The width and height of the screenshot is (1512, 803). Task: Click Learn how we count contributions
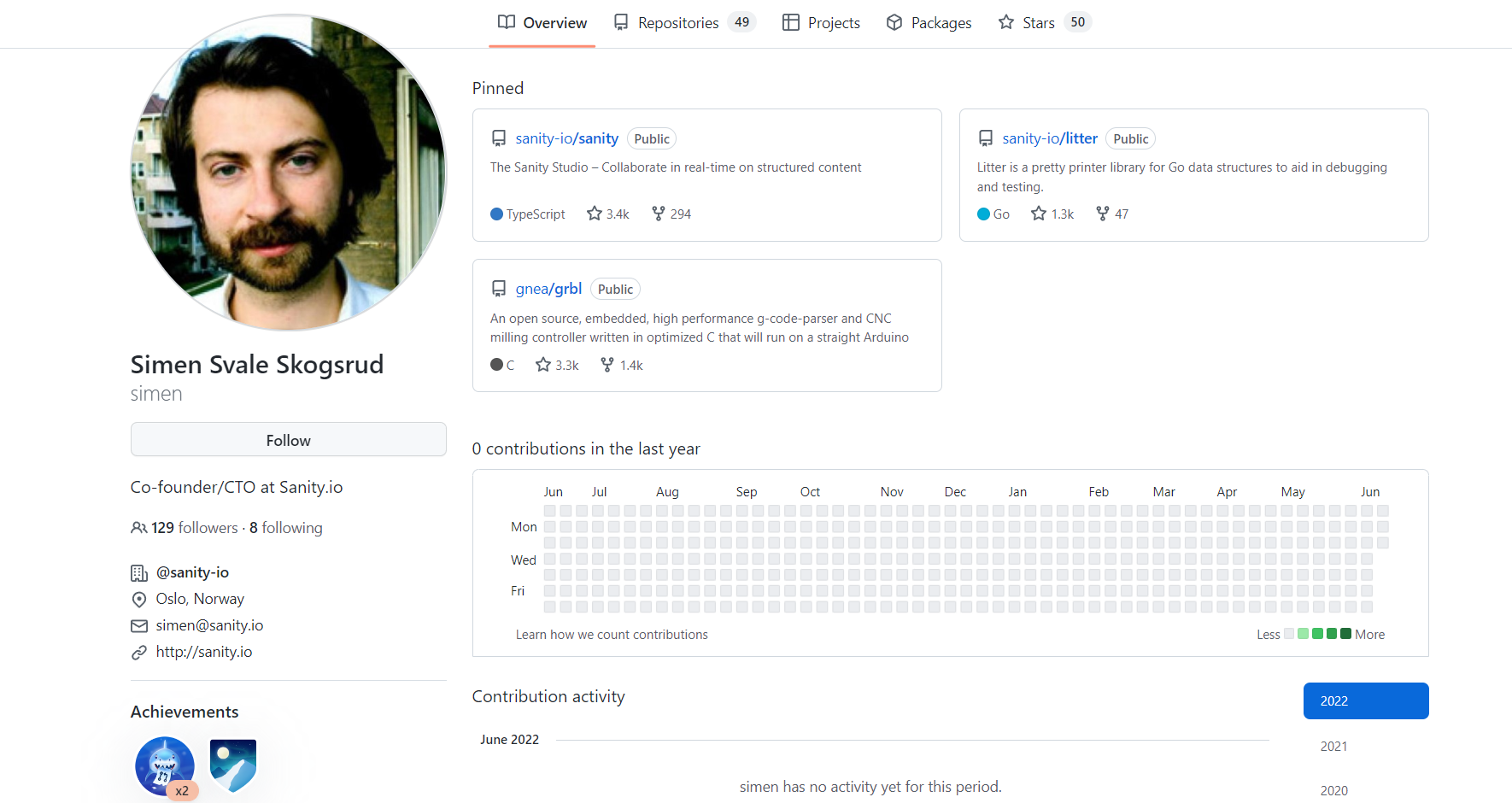point(612,635)
